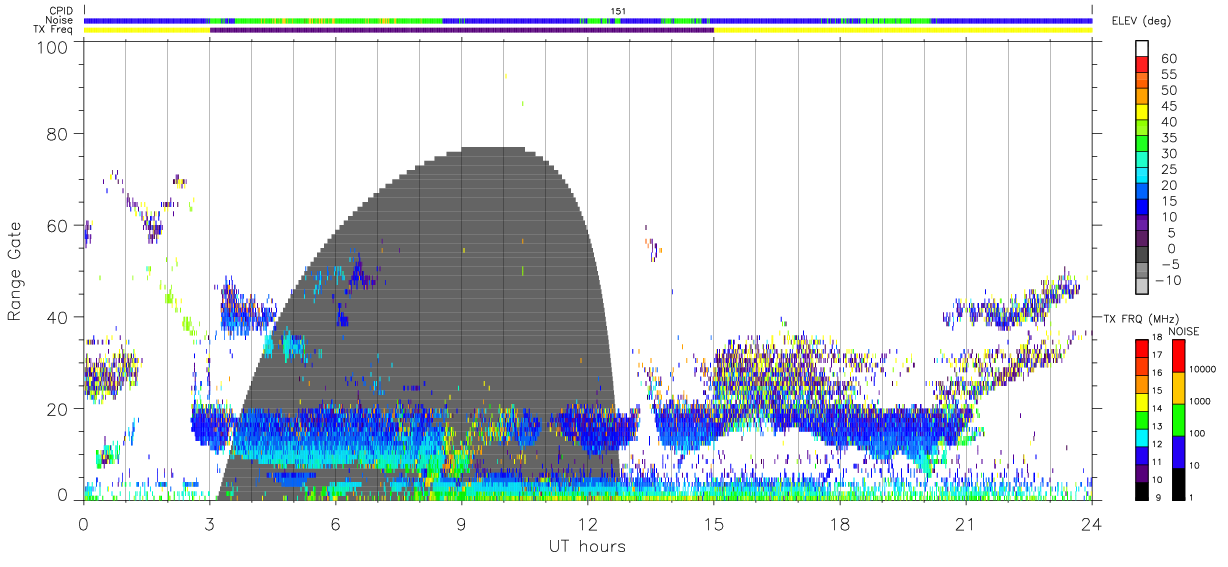The height and width of the screenshot is (567, 1228).
Task: Click the CPID label at top left
Action: (x=61, y=10)
